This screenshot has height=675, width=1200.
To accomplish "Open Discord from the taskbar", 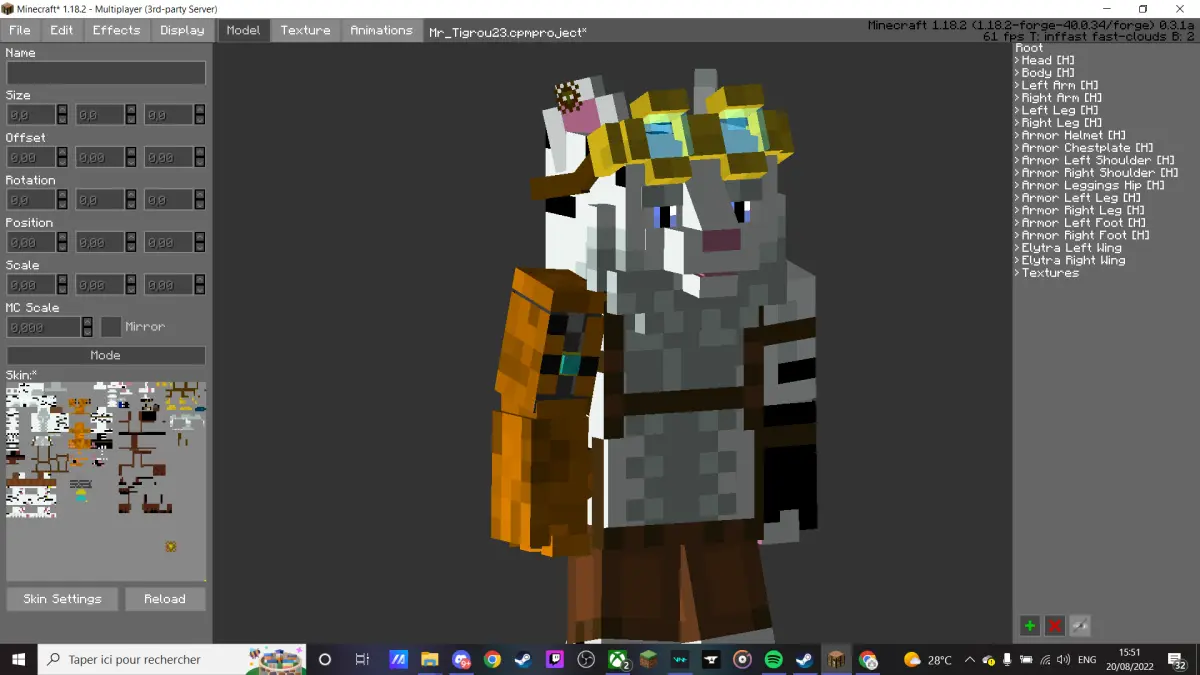I will point(461,660).
